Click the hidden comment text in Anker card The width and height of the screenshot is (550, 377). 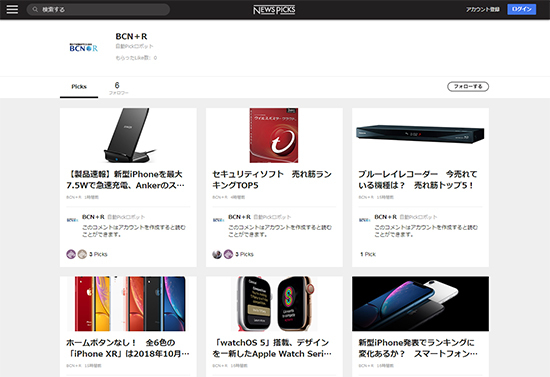point(134,231)
